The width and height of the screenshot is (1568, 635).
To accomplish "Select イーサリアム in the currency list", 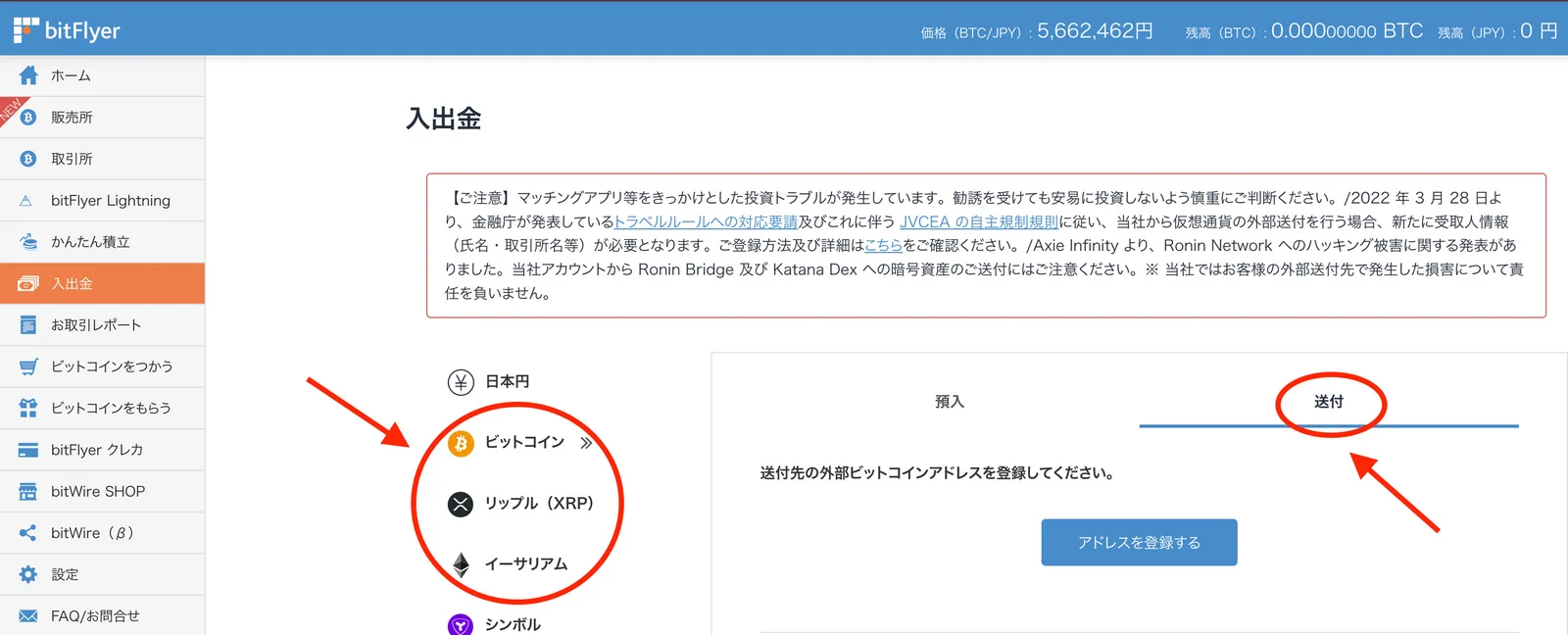I will tap(526, 564).
